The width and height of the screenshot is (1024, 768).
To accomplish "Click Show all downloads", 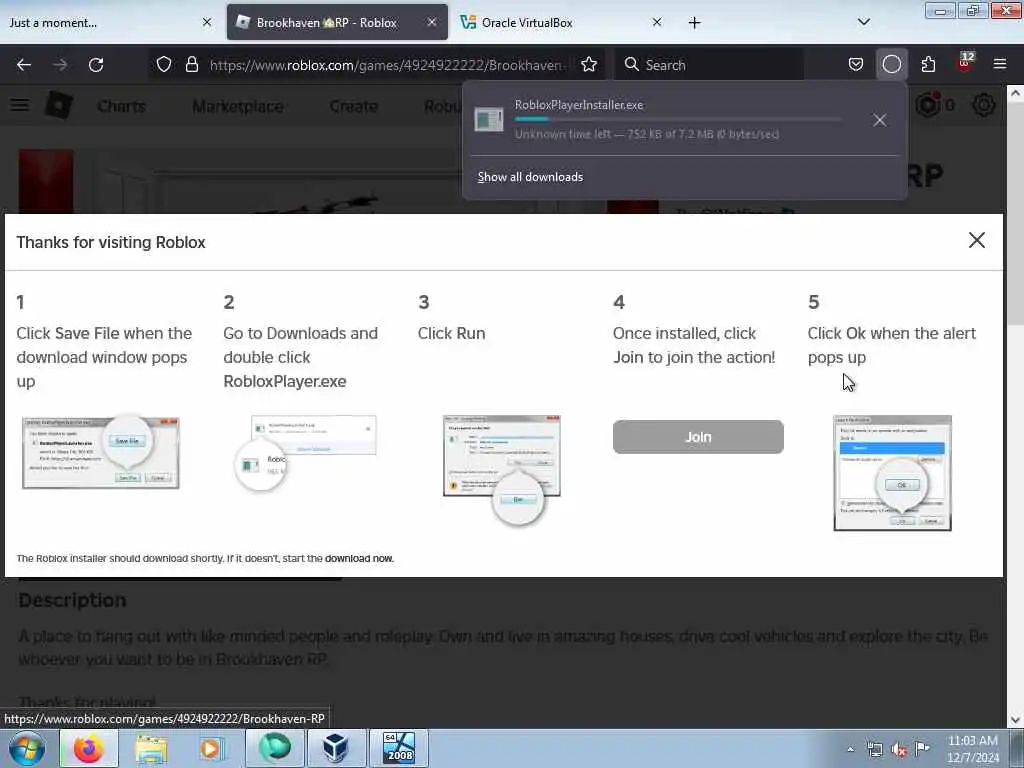I will pyautogui.click(x=530, y=177).
